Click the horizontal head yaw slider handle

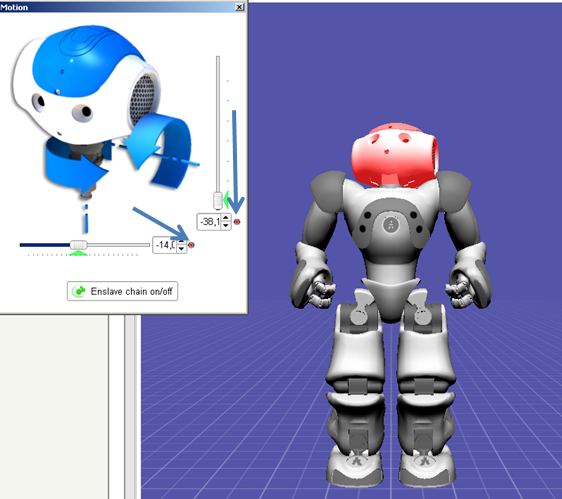click(x=78, y=245)
